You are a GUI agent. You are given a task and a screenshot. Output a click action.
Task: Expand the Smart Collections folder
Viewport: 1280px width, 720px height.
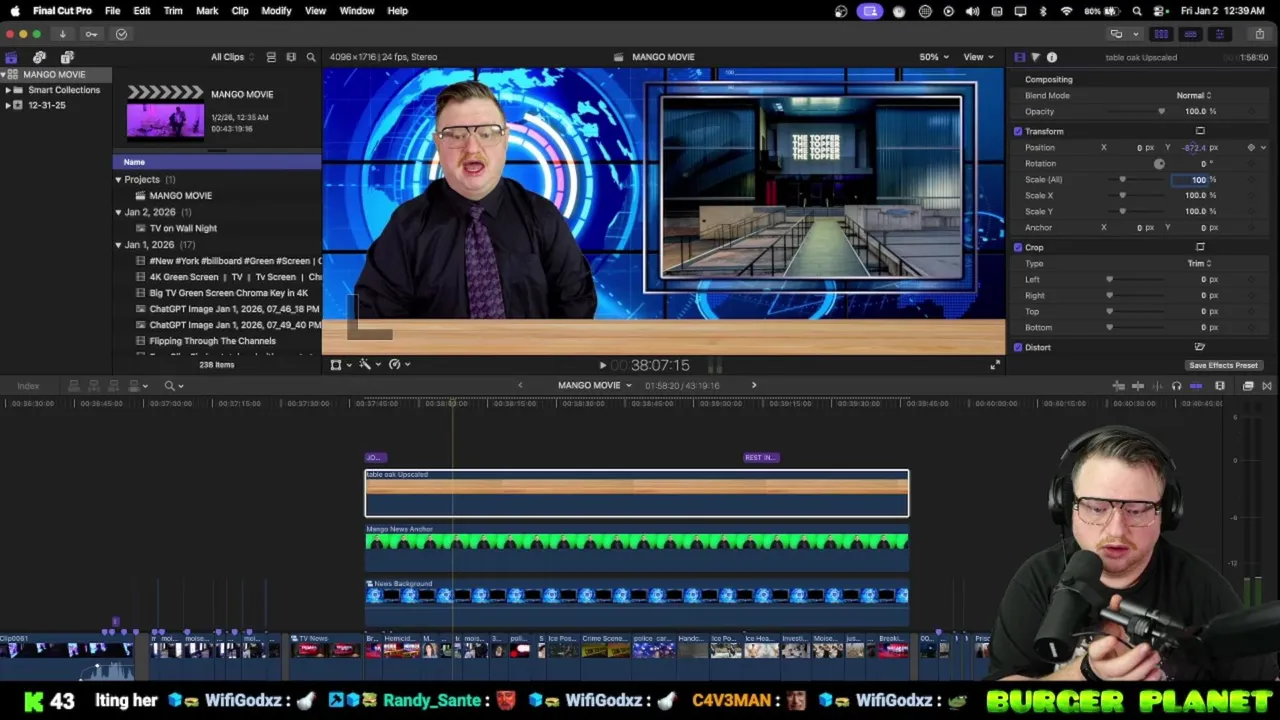pos(8,90)
